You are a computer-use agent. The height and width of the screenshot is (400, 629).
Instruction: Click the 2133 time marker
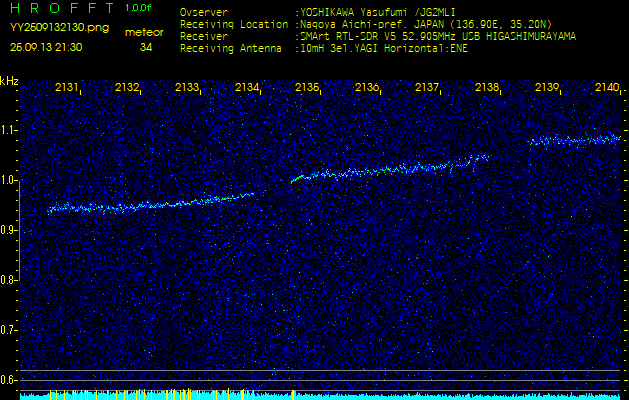coord(187,88)
